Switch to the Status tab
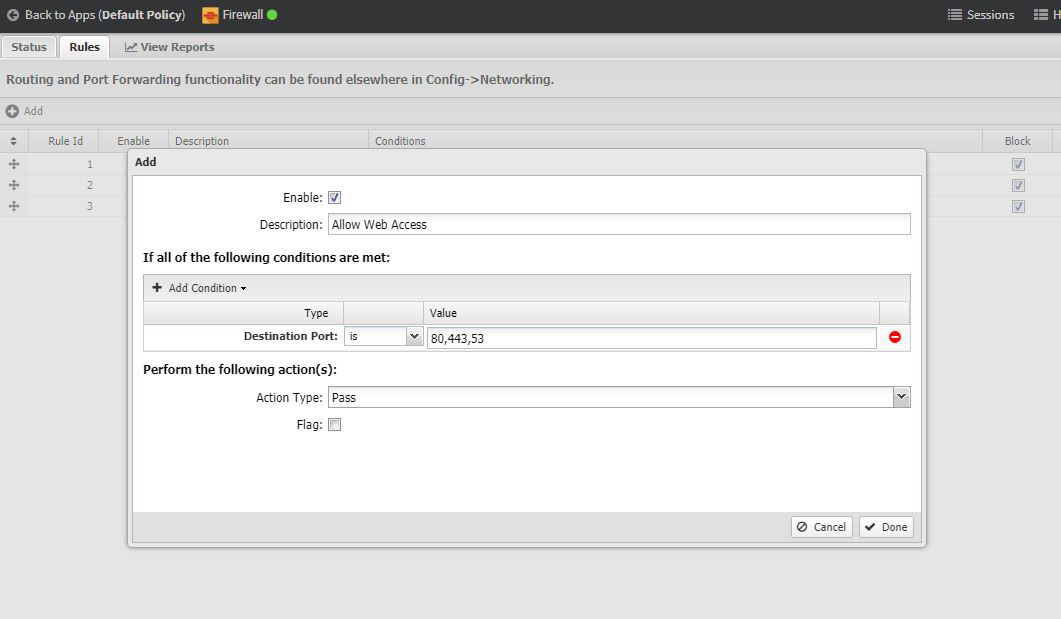 tap(29, 47)
